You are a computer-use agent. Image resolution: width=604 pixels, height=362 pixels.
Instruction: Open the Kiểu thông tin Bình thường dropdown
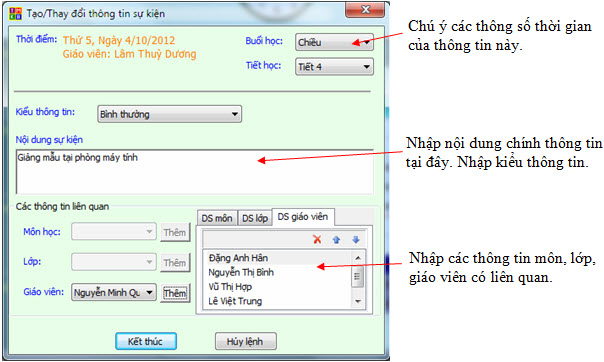(169, 114)
